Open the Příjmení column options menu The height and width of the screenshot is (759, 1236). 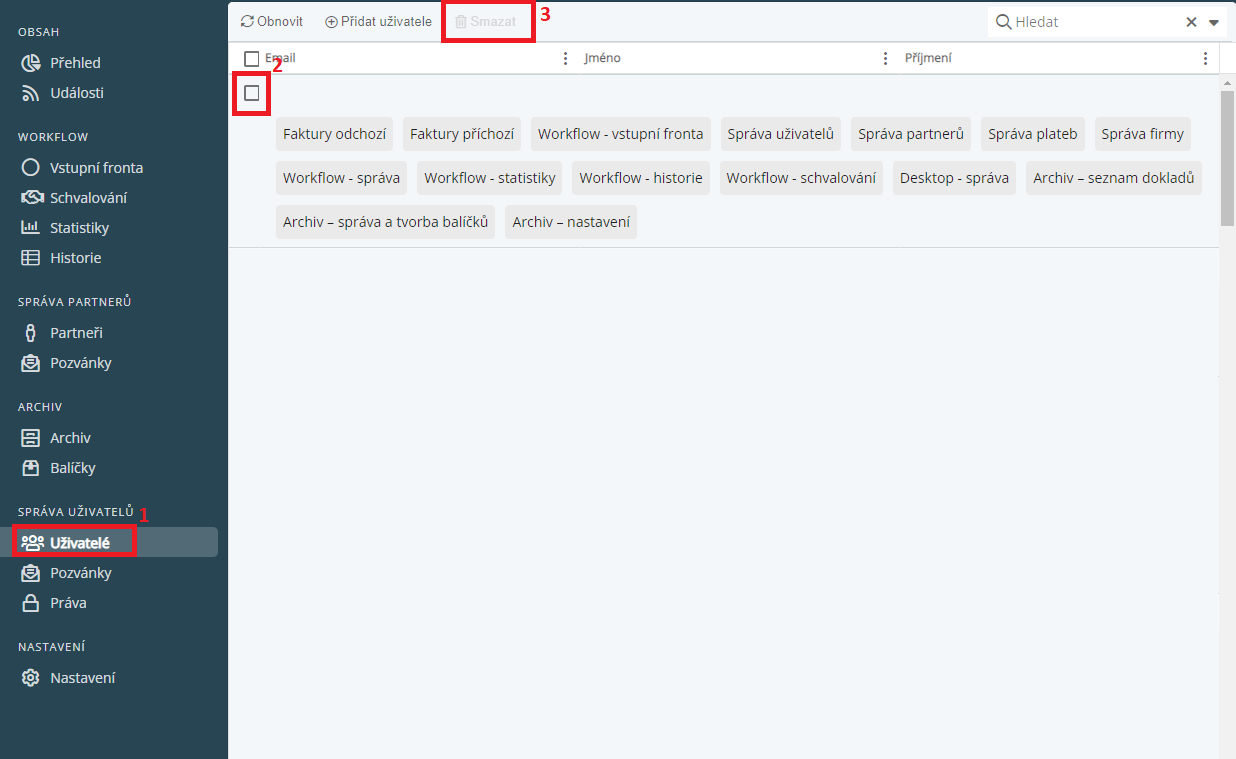click(x=1205, y=59)
